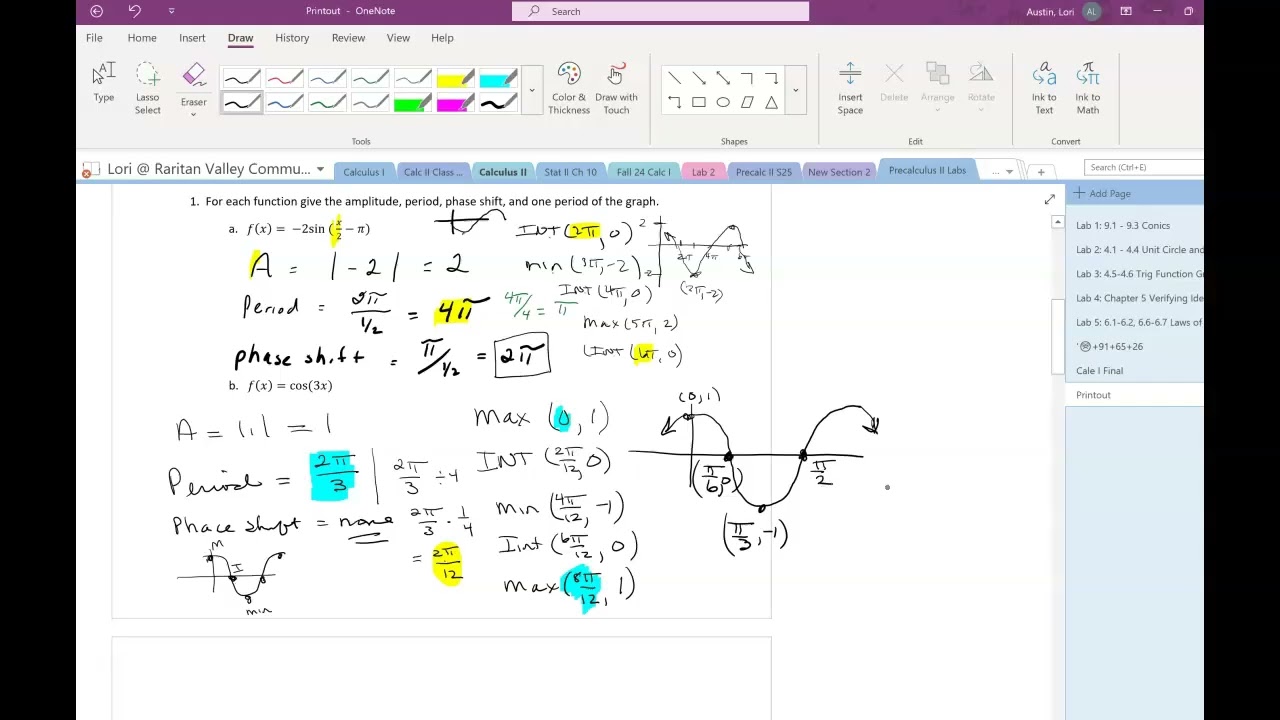Open the Austin, Lori account menu
The height and width of the screenshot is (720, 1280).
coord(1064,11)
